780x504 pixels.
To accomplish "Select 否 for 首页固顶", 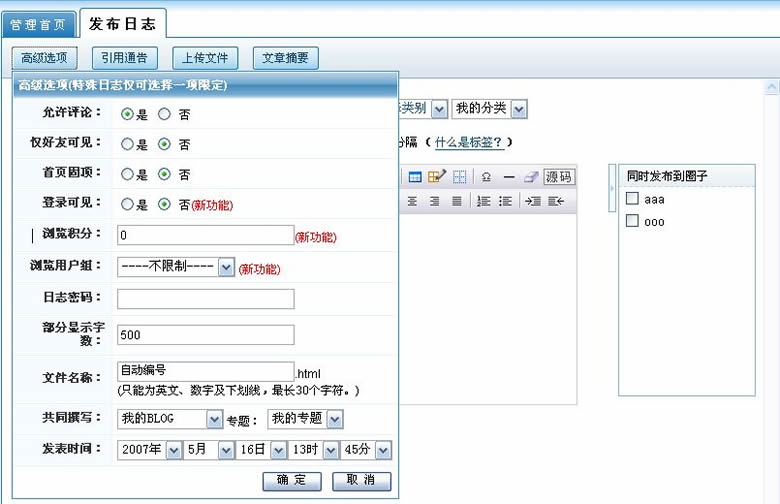I will click(x=164, y=174).
